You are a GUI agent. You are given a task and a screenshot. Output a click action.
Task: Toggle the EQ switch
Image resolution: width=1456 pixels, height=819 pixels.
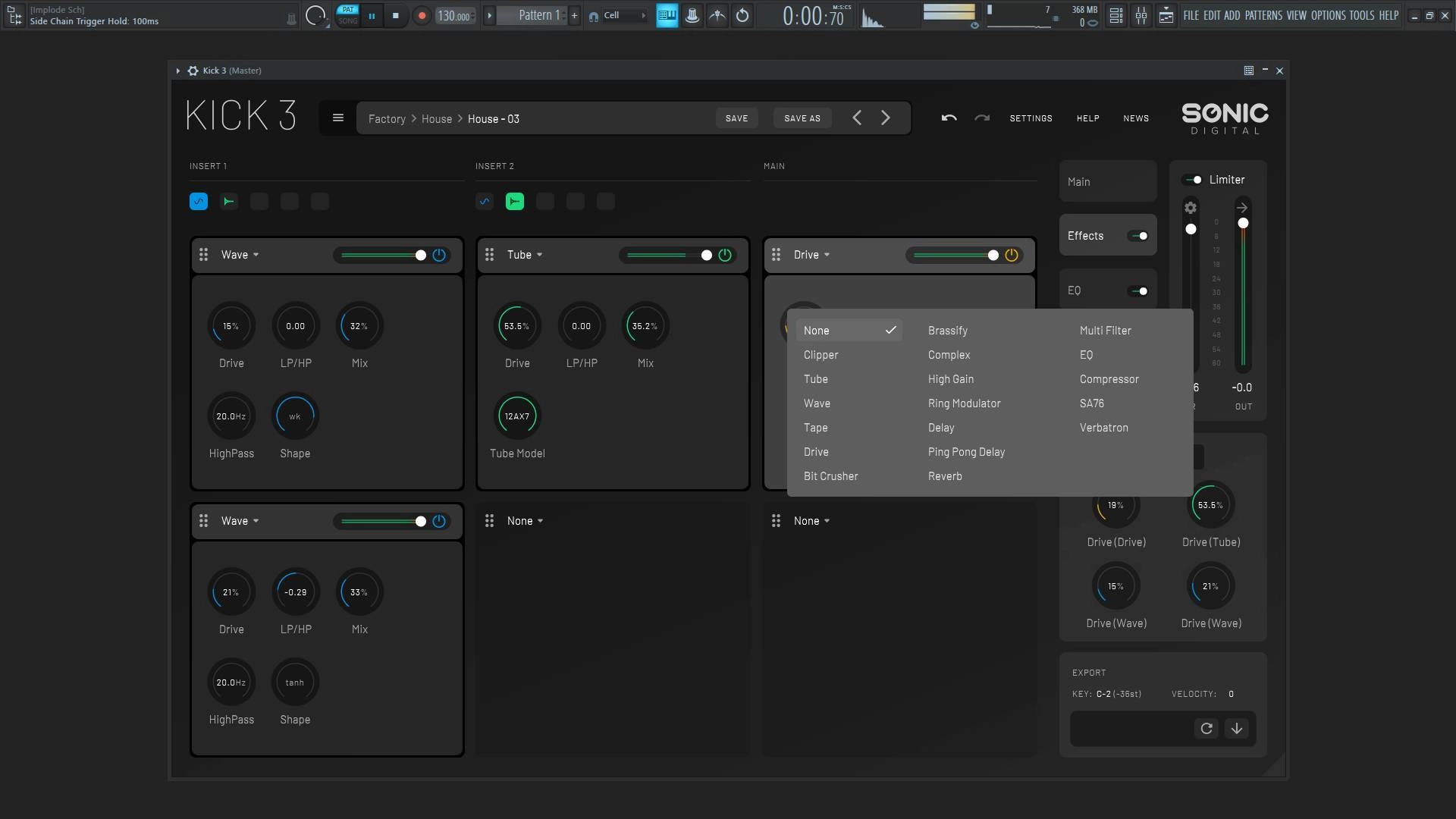click(x=1138, y=291)
